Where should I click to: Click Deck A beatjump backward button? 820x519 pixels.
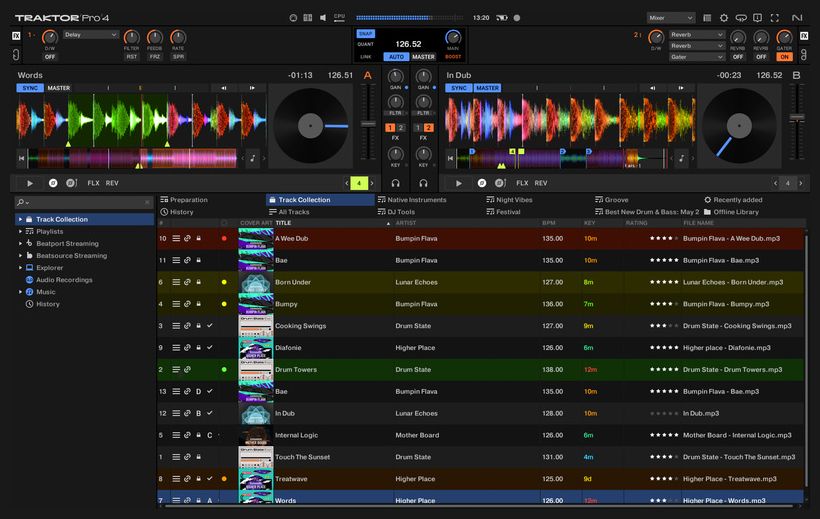pos(224,88)
